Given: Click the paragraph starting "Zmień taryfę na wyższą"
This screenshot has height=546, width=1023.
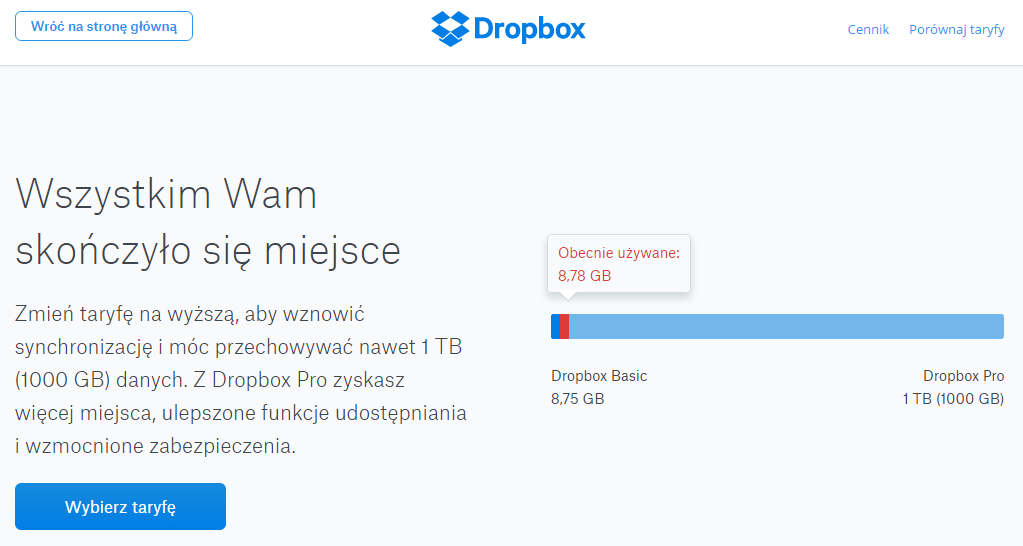Looking at the screenshot, I should coord(241,380).
